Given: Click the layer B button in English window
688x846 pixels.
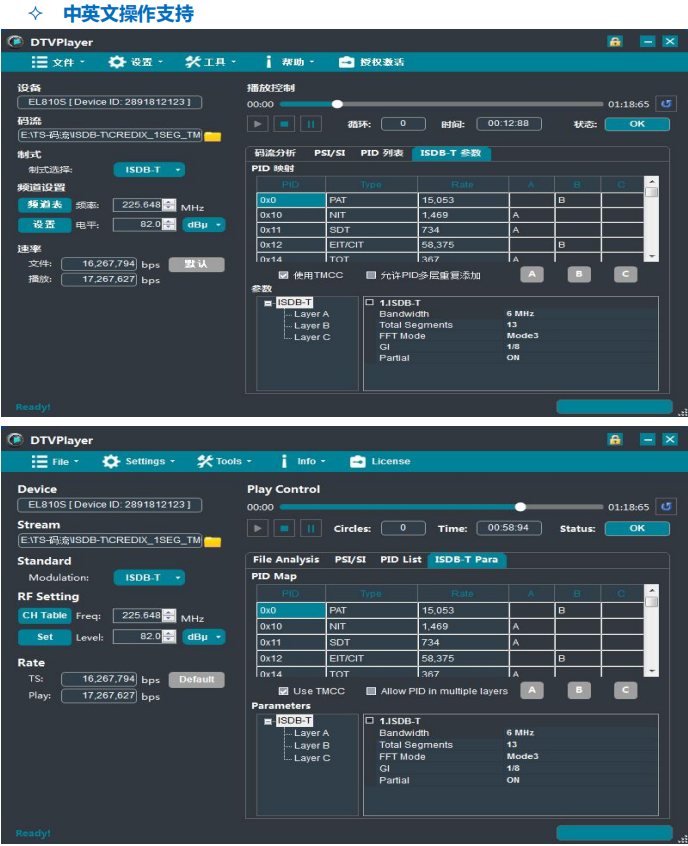Looking at the screenshot, I should pos(579,690).
